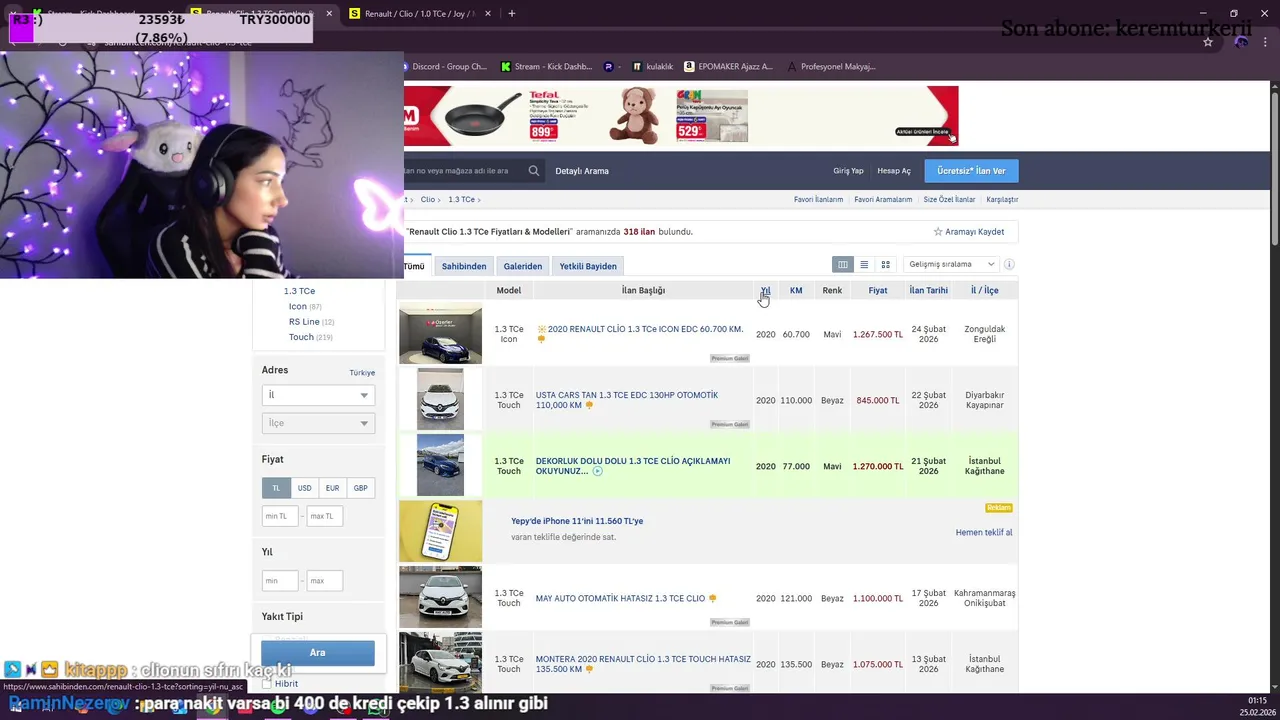This screenshot has width=1280, height=720.
Task: Click year max input field
Action: (x=324, y=581)
